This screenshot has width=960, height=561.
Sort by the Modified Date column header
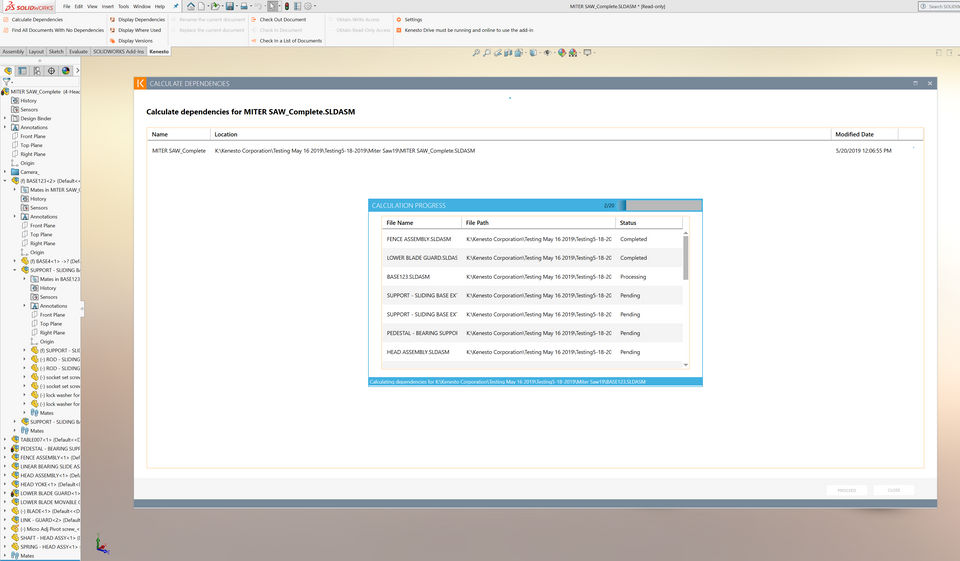[x=864, y=134]
